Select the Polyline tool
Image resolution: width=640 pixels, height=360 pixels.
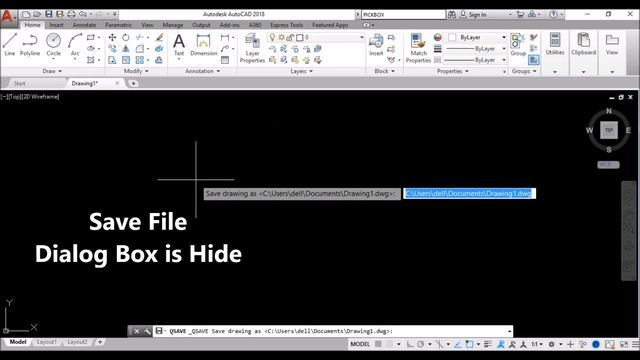click(30, 44)
